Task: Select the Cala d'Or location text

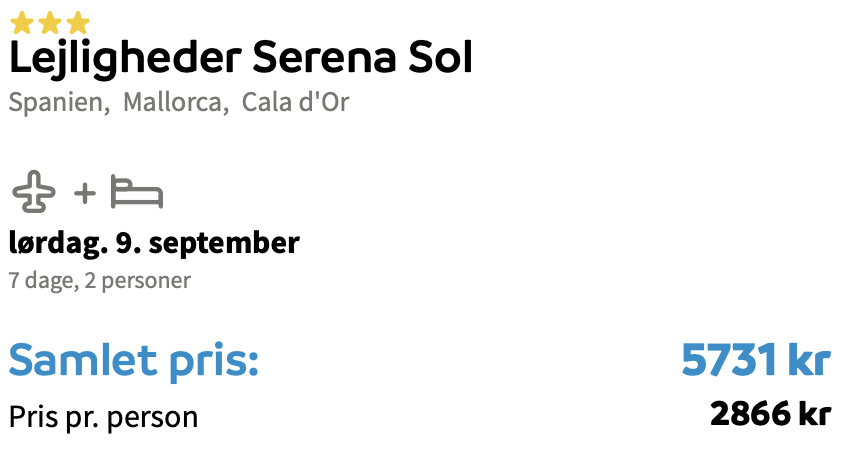Action: [x=295, y=102]
